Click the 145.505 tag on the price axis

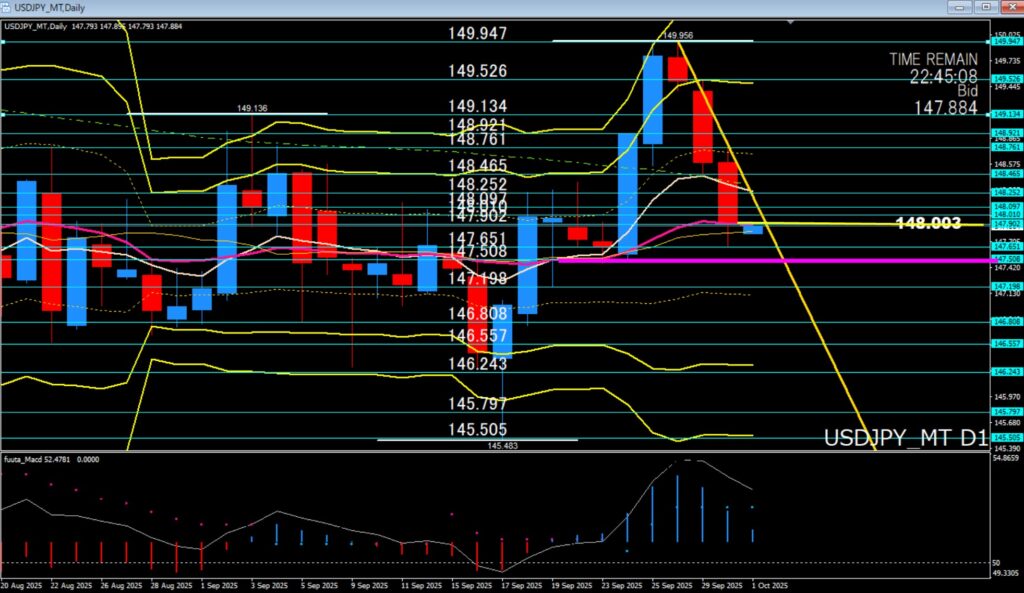[1004, 437]
